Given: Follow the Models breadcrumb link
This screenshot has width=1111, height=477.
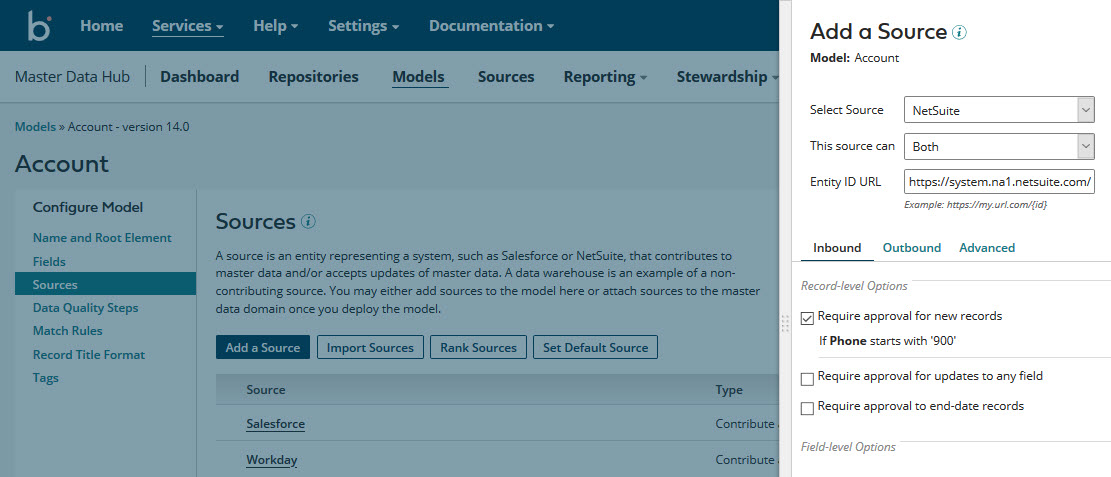Looking at the screenshot, I should pos(35,127).
